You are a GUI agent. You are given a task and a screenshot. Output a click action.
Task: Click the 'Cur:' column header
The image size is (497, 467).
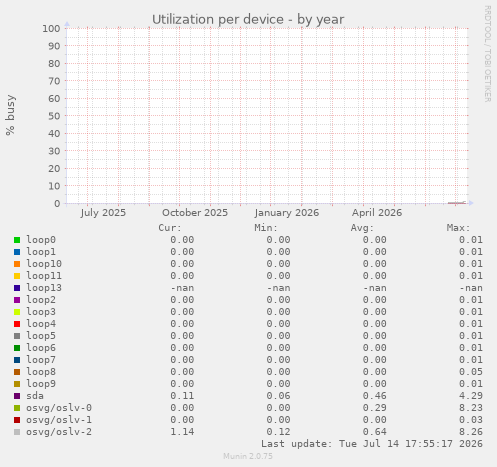tap(170, 228)
